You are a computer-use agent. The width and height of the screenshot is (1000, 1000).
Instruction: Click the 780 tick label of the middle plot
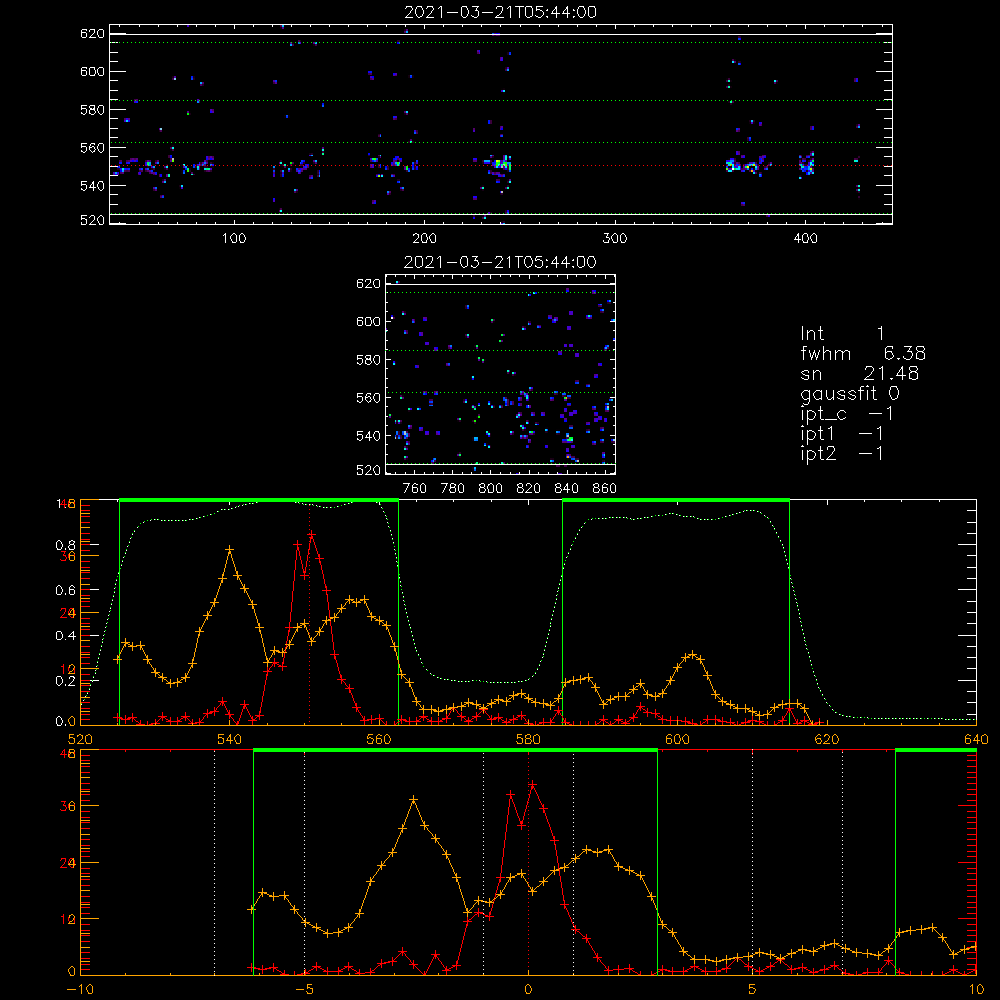tap(453, 488)
